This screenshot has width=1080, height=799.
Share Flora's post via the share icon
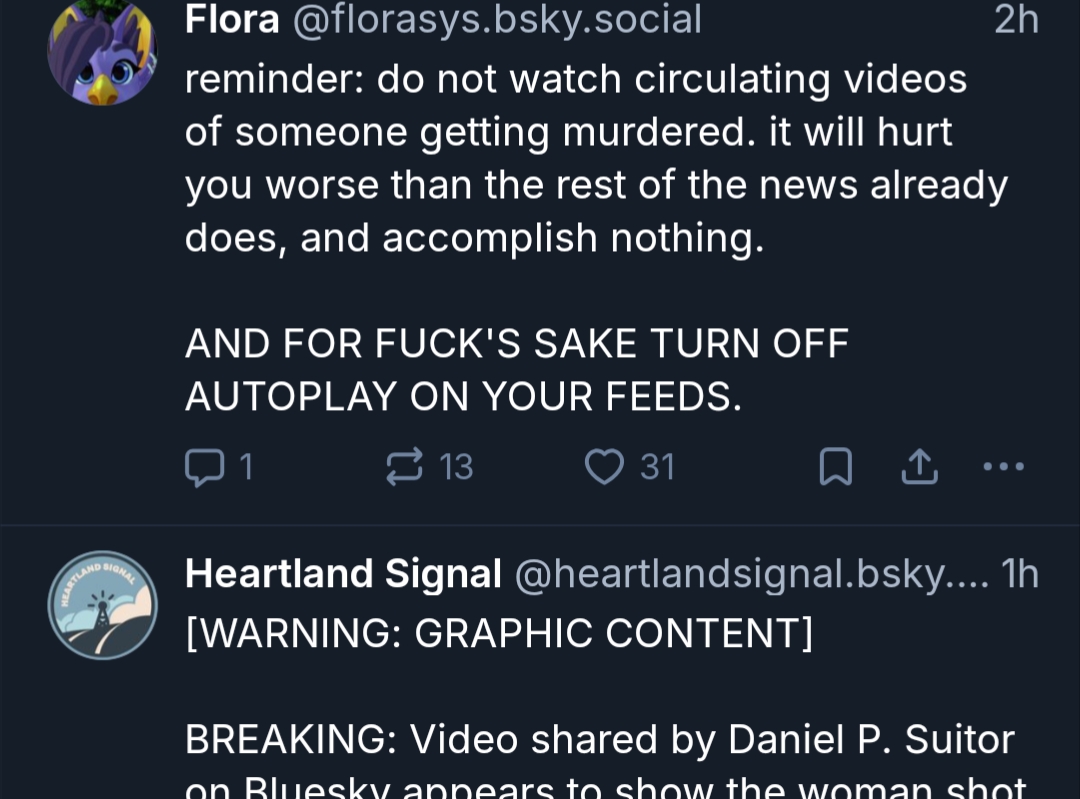tap(919, 467)
